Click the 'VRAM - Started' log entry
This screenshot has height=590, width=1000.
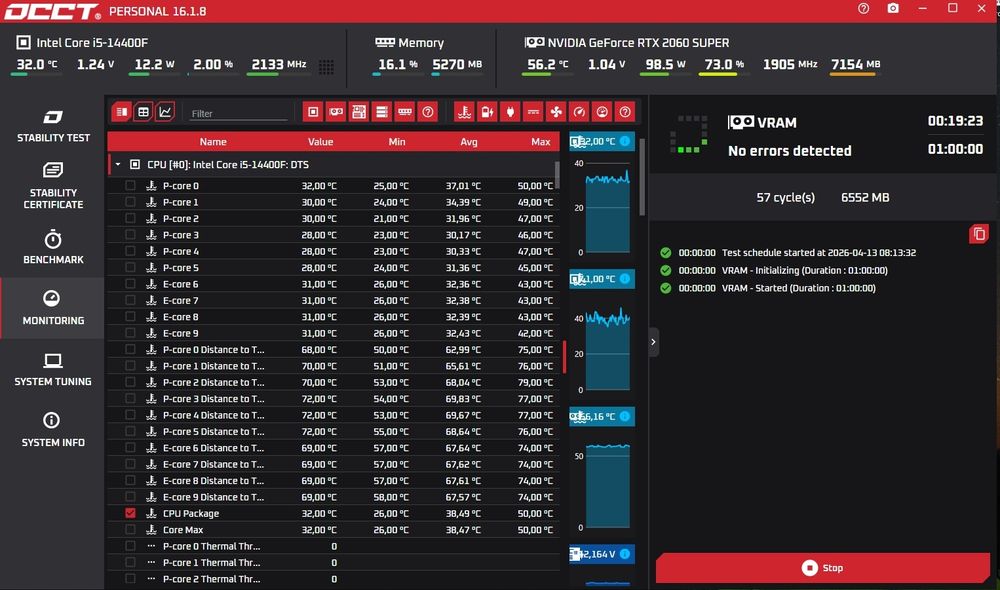point(799,288)
